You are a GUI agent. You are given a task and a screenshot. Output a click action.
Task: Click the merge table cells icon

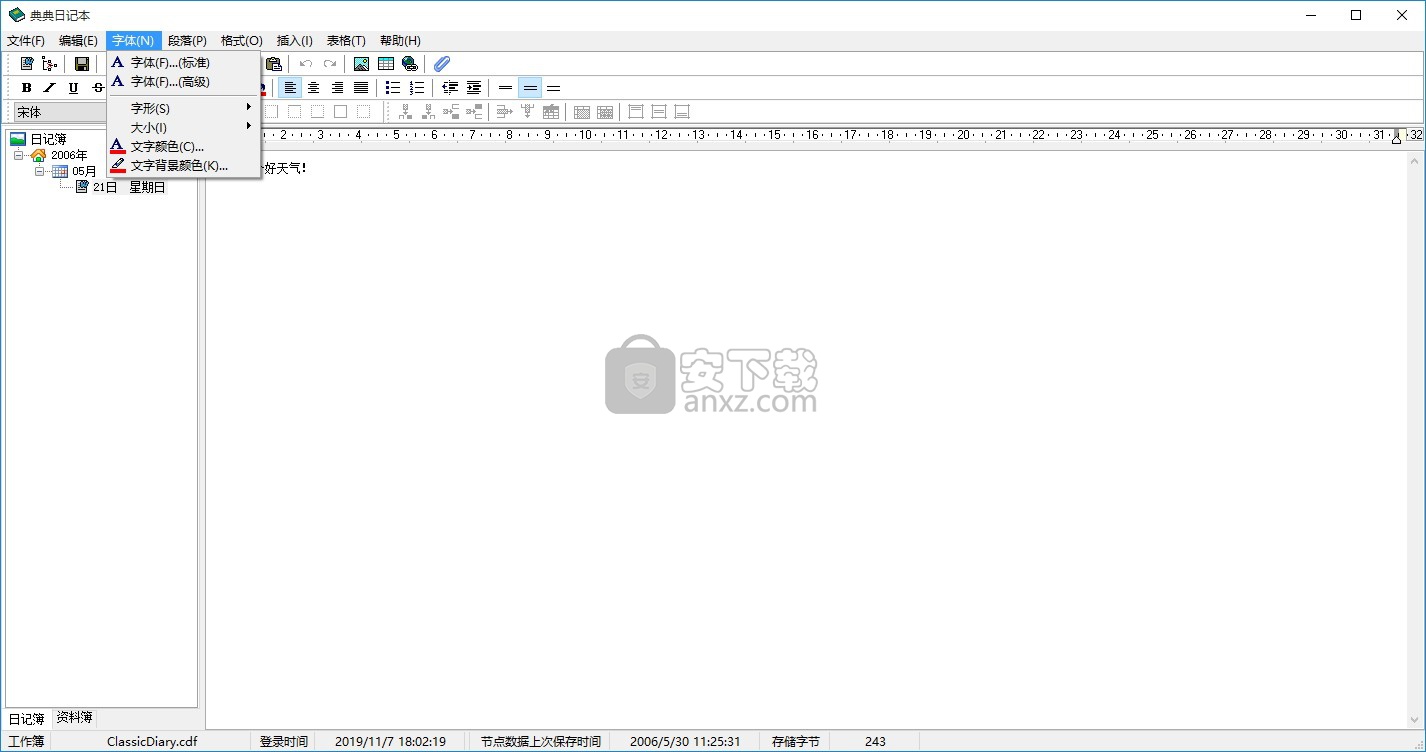point(582,112)
